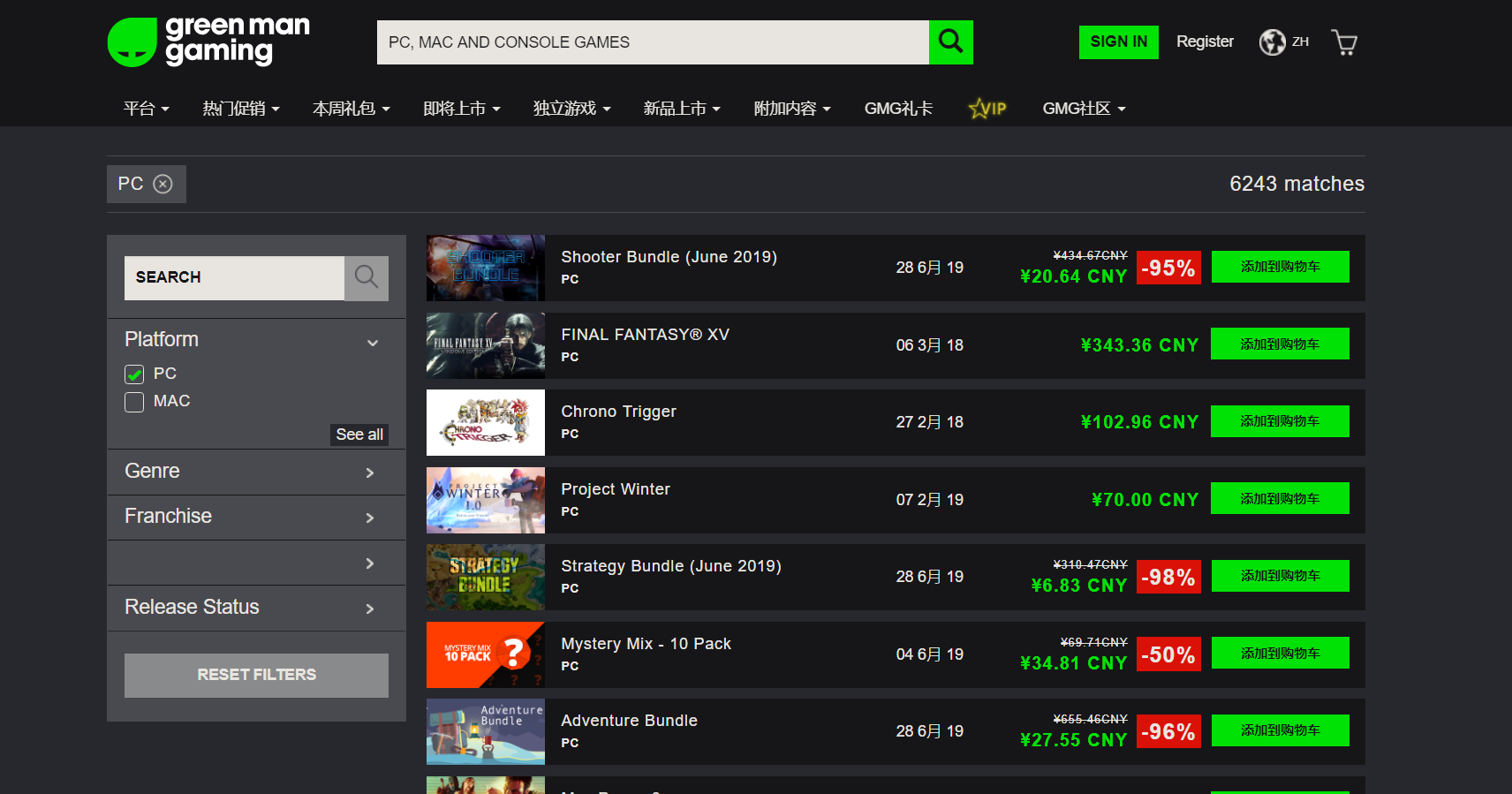1512x794 pixels.
Task: Click the green search magnifier button
Action: tap(951, 42)
